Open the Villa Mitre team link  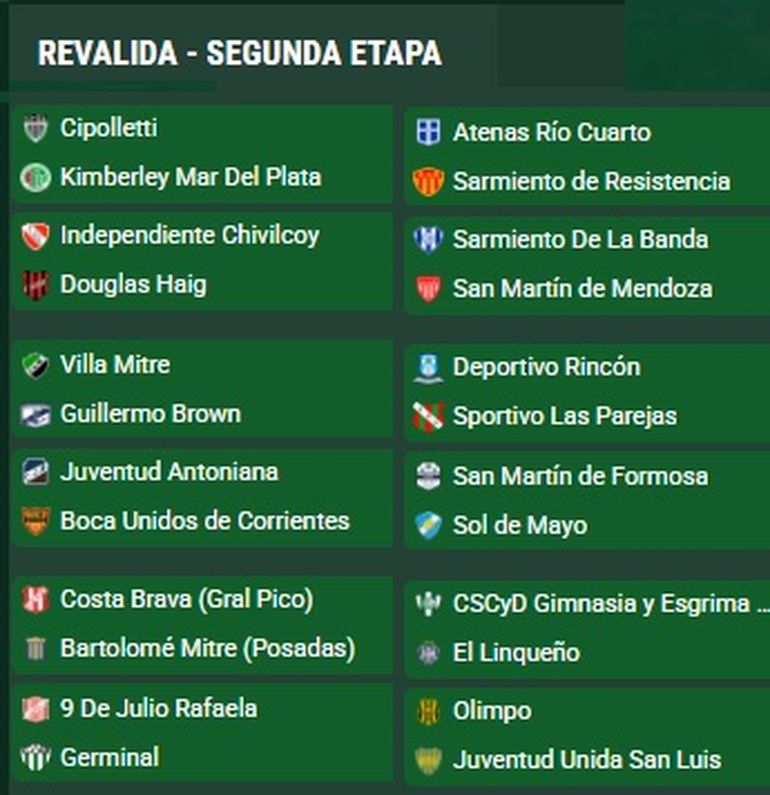click(114, 365)
